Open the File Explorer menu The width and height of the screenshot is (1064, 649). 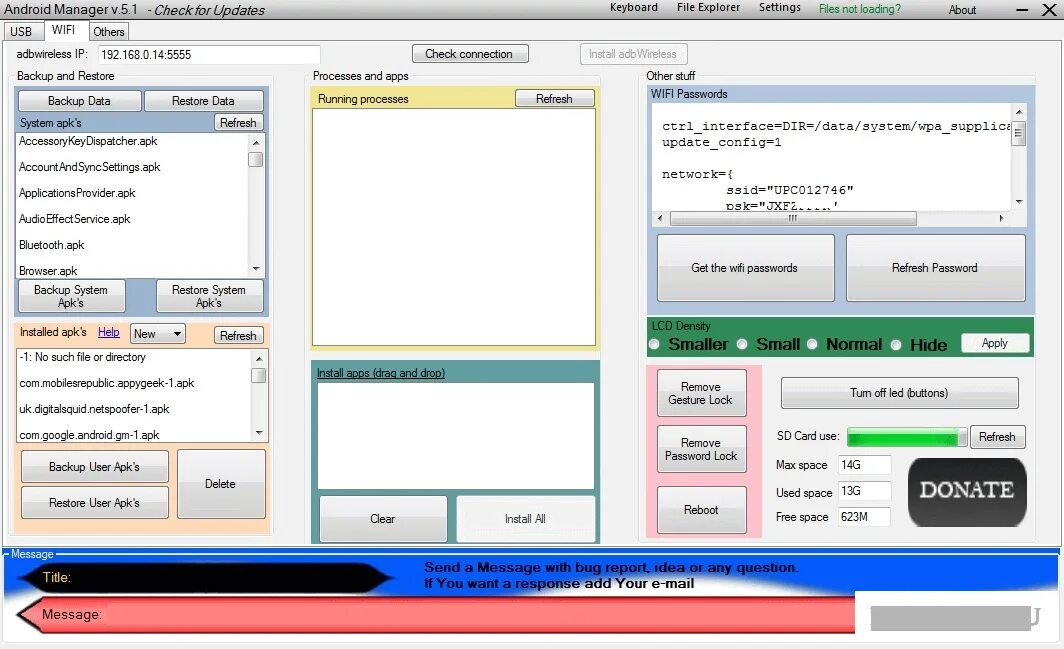(708, 7)
